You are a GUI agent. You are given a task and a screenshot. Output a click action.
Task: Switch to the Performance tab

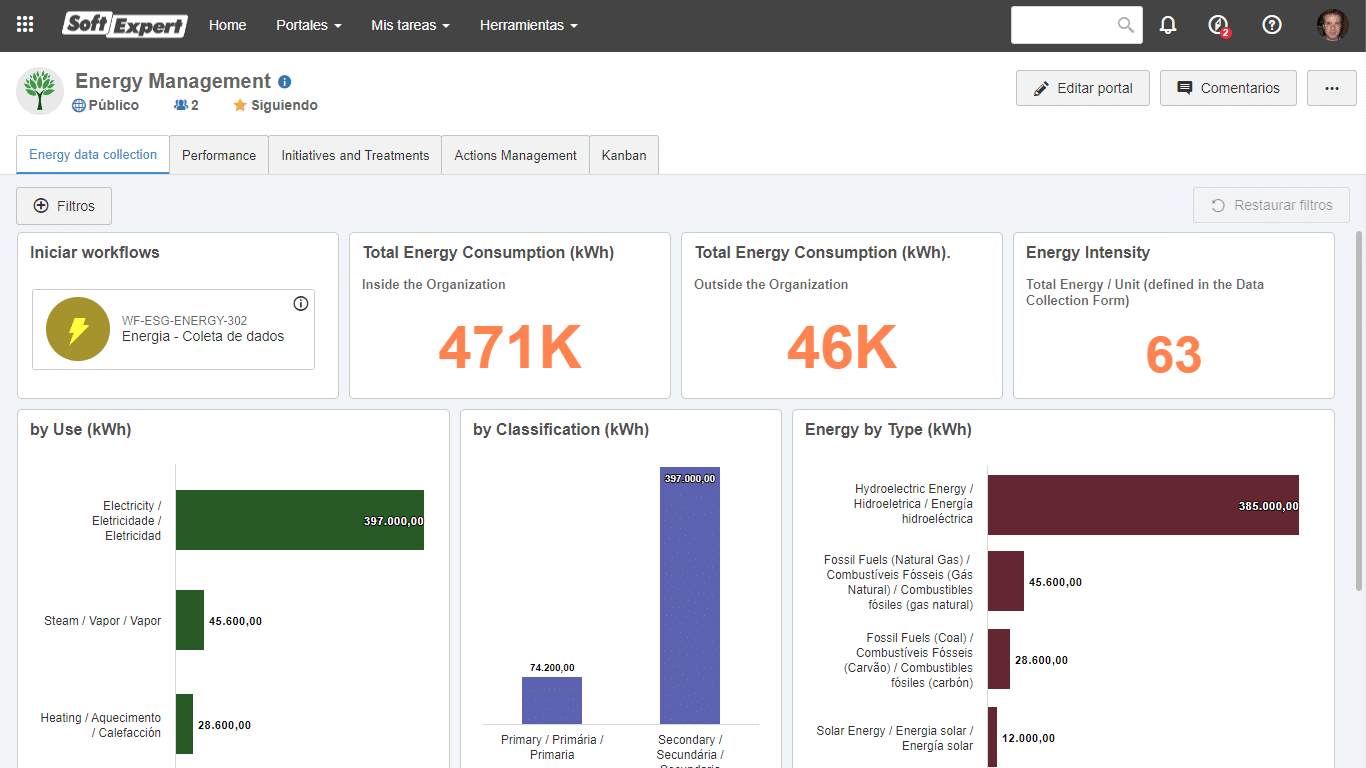pyautogui.click(x=219, y=155)
